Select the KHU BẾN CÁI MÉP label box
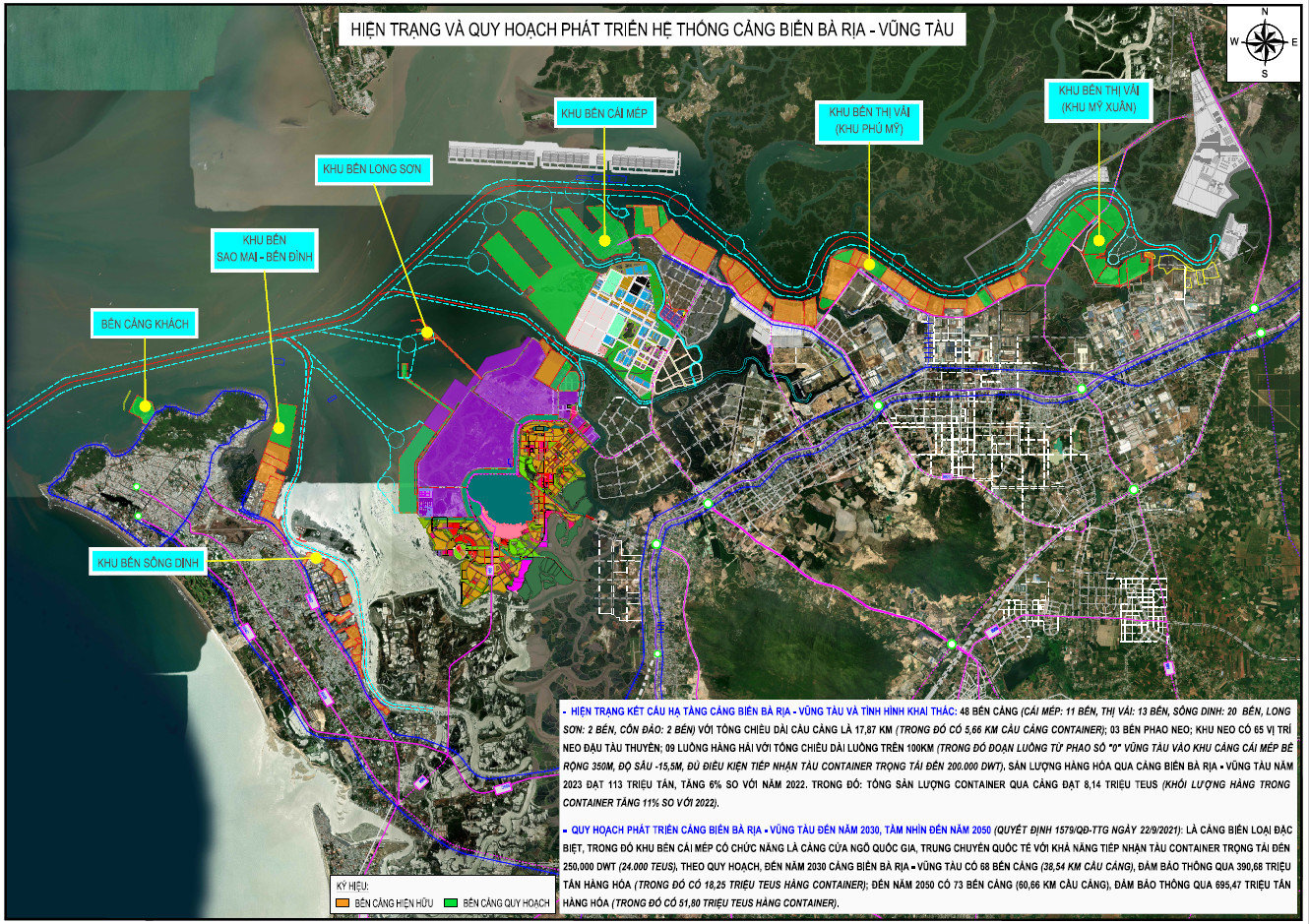Screen dimensions: 1309x924 604,113
